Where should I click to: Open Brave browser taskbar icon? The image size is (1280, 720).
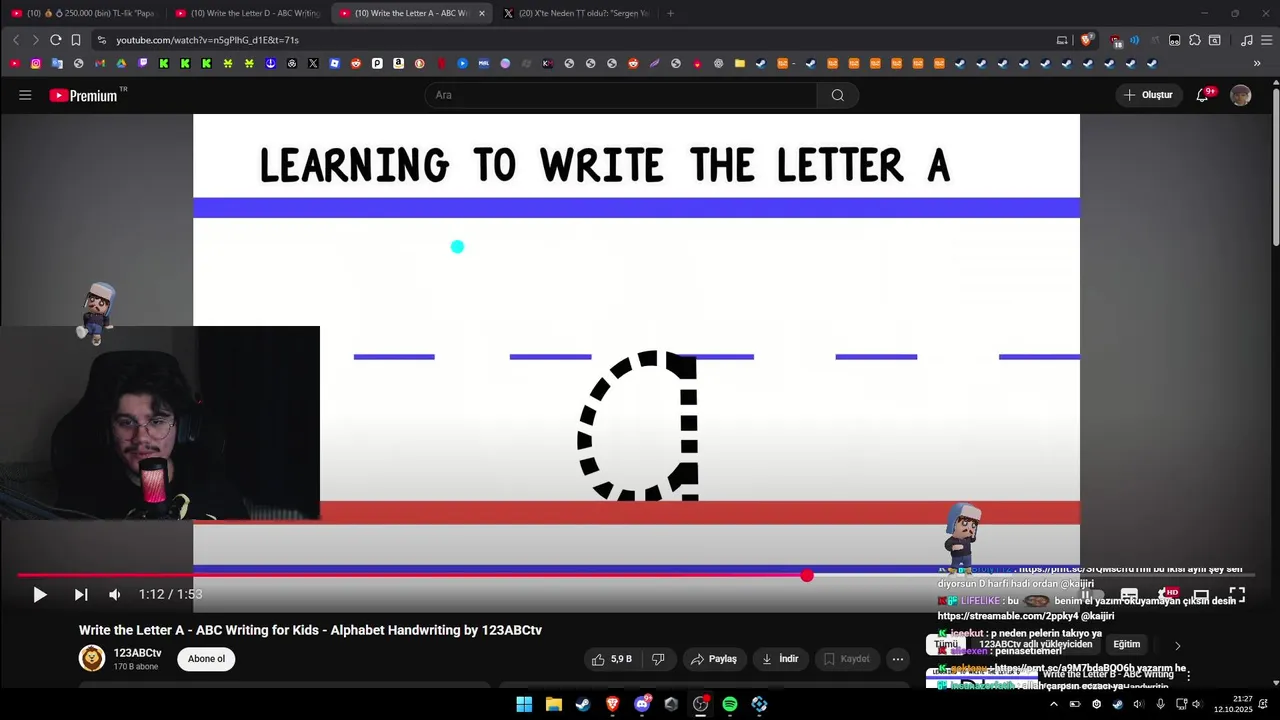612,704
